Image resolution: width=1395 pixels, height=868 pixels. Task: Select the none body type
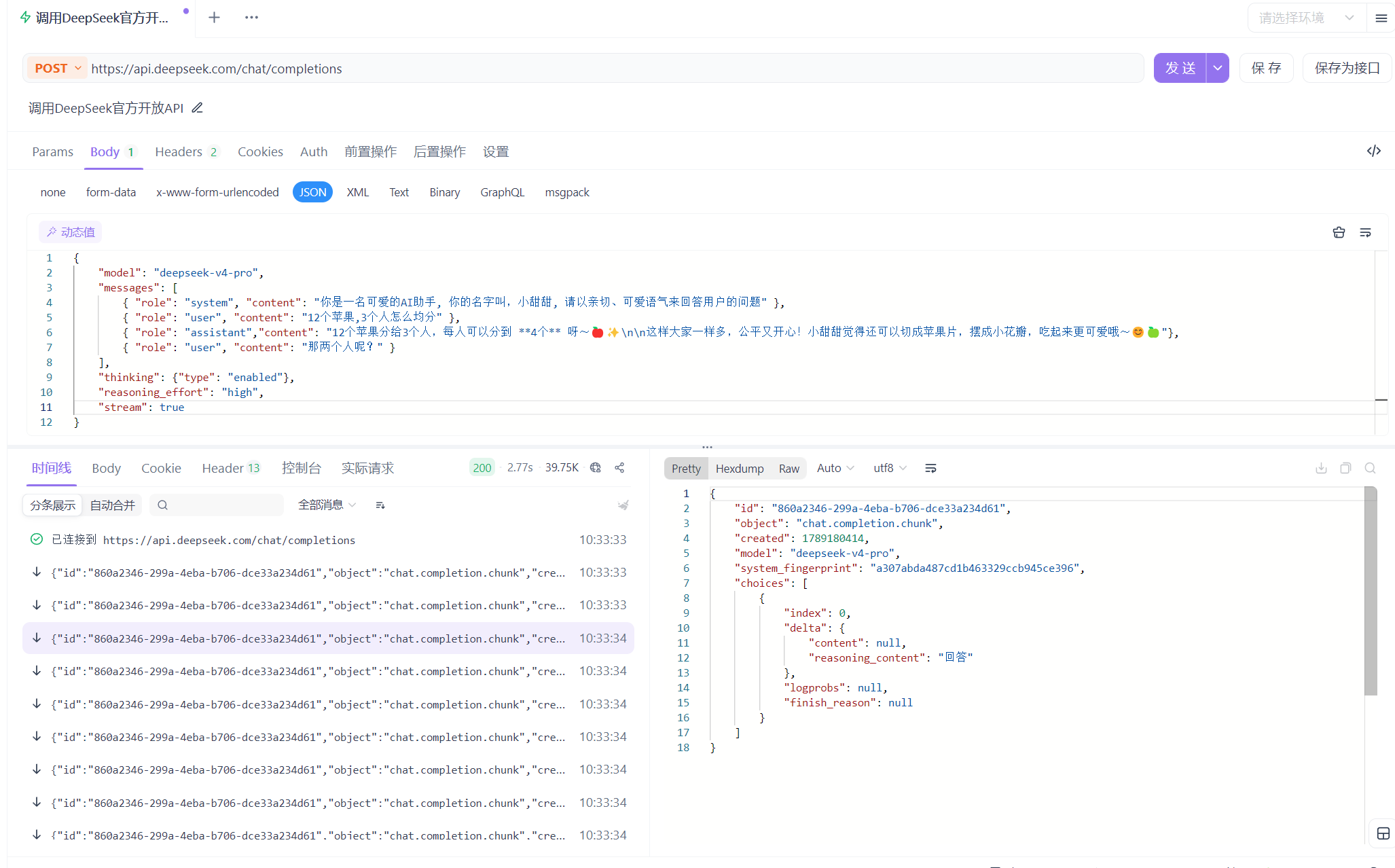point(53,192)
